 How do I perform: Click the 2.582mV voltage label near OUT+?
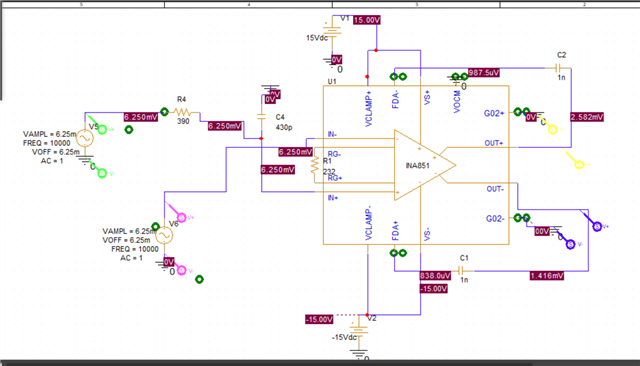587,117
